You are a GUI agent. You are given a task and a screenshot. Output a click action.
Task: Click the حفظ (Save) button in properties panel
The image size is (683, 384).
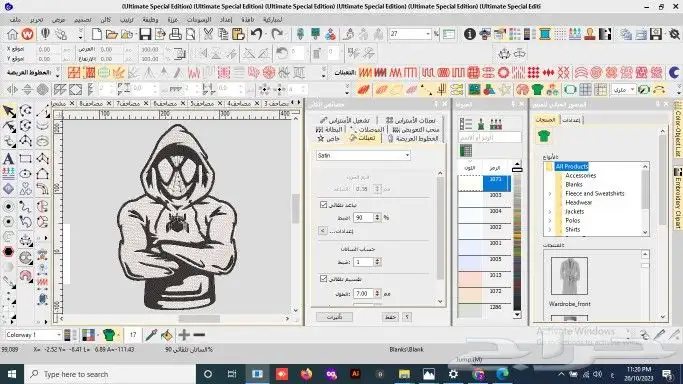[391, 317]
